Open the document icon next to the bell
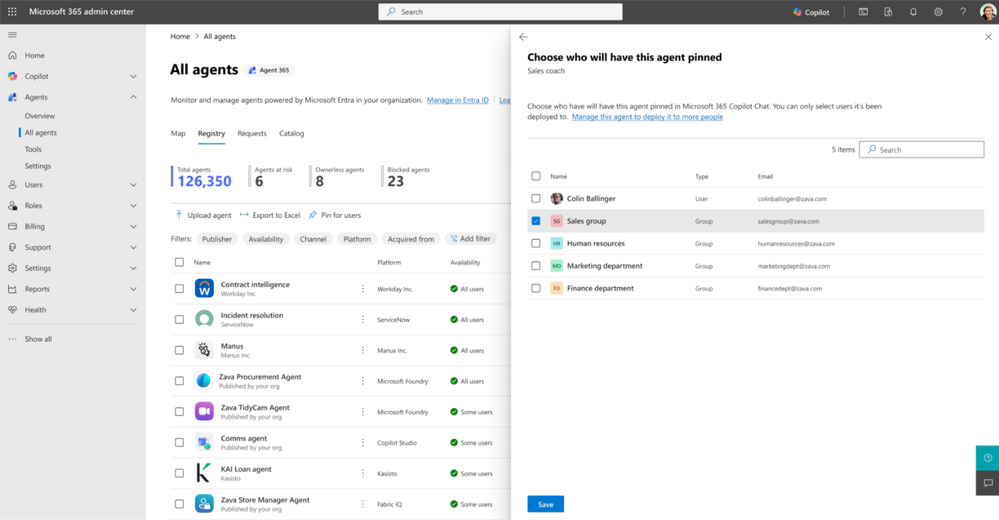Screen dimensions: 999x520 pos(888,11)
